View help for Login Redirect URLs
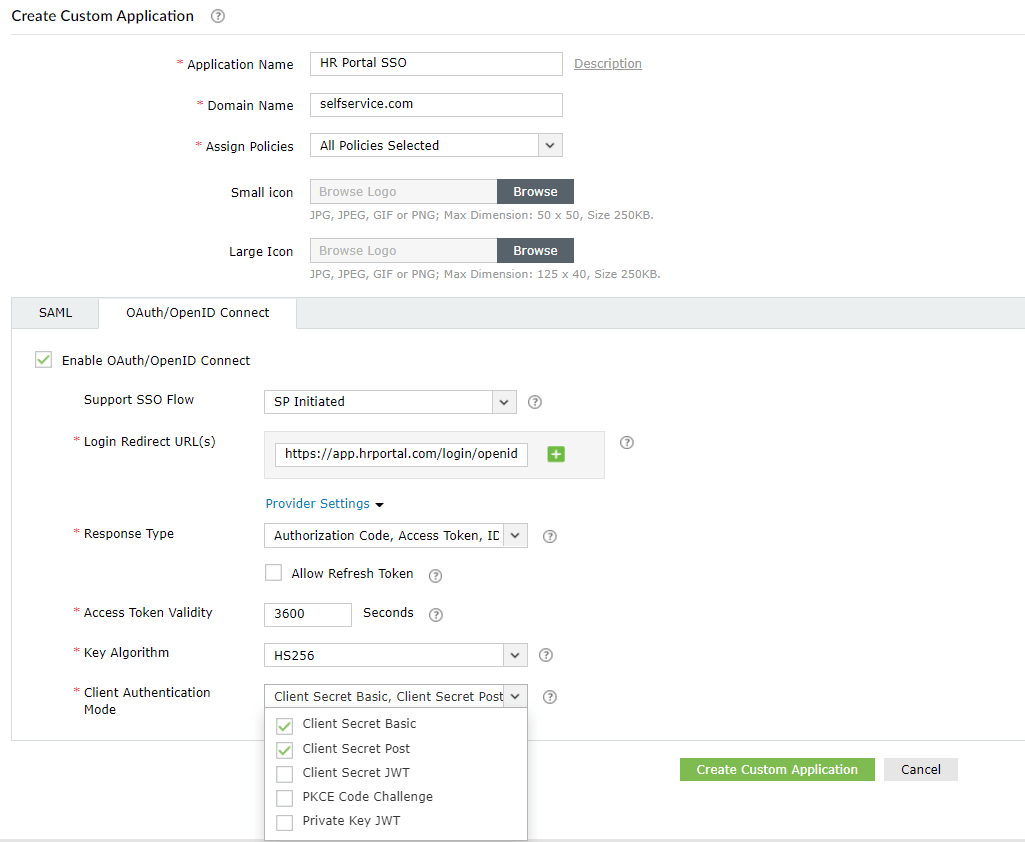The height and width of the screenshot is (842, 1025). click(x=627, y=442)
